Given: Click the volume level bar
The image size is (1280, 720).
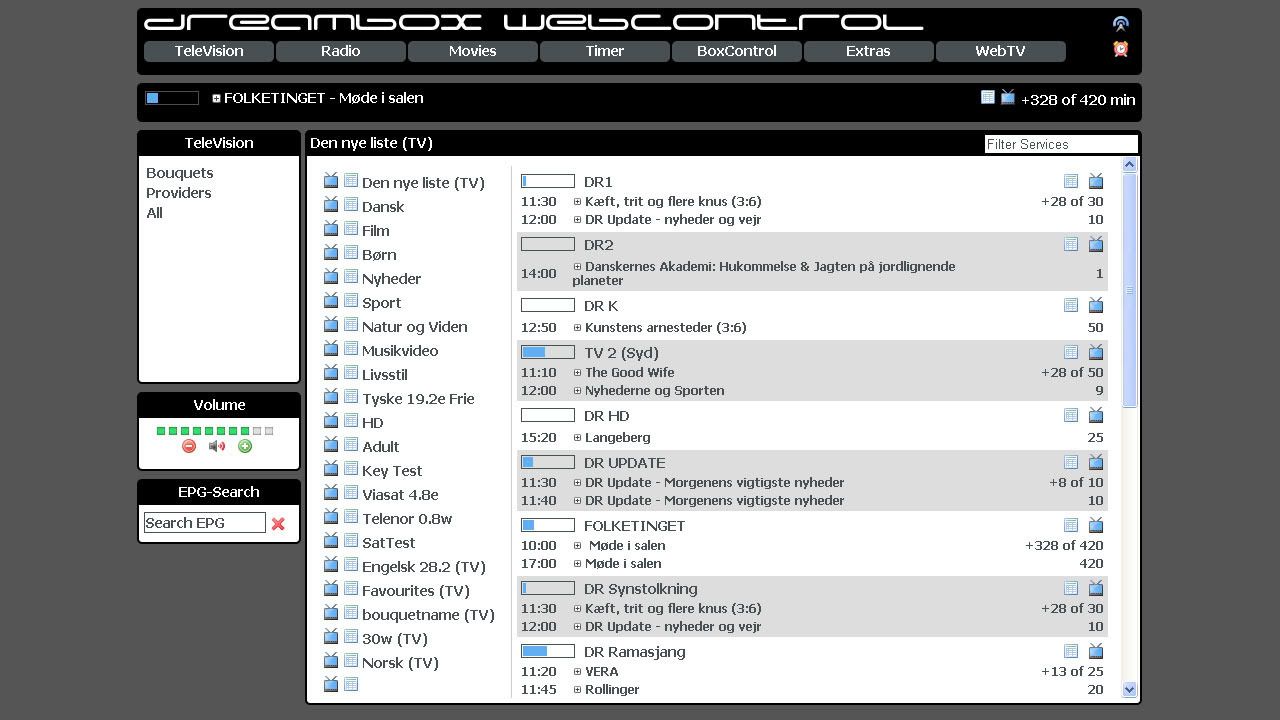Looking at the screenshot, I should pos(215,431).
